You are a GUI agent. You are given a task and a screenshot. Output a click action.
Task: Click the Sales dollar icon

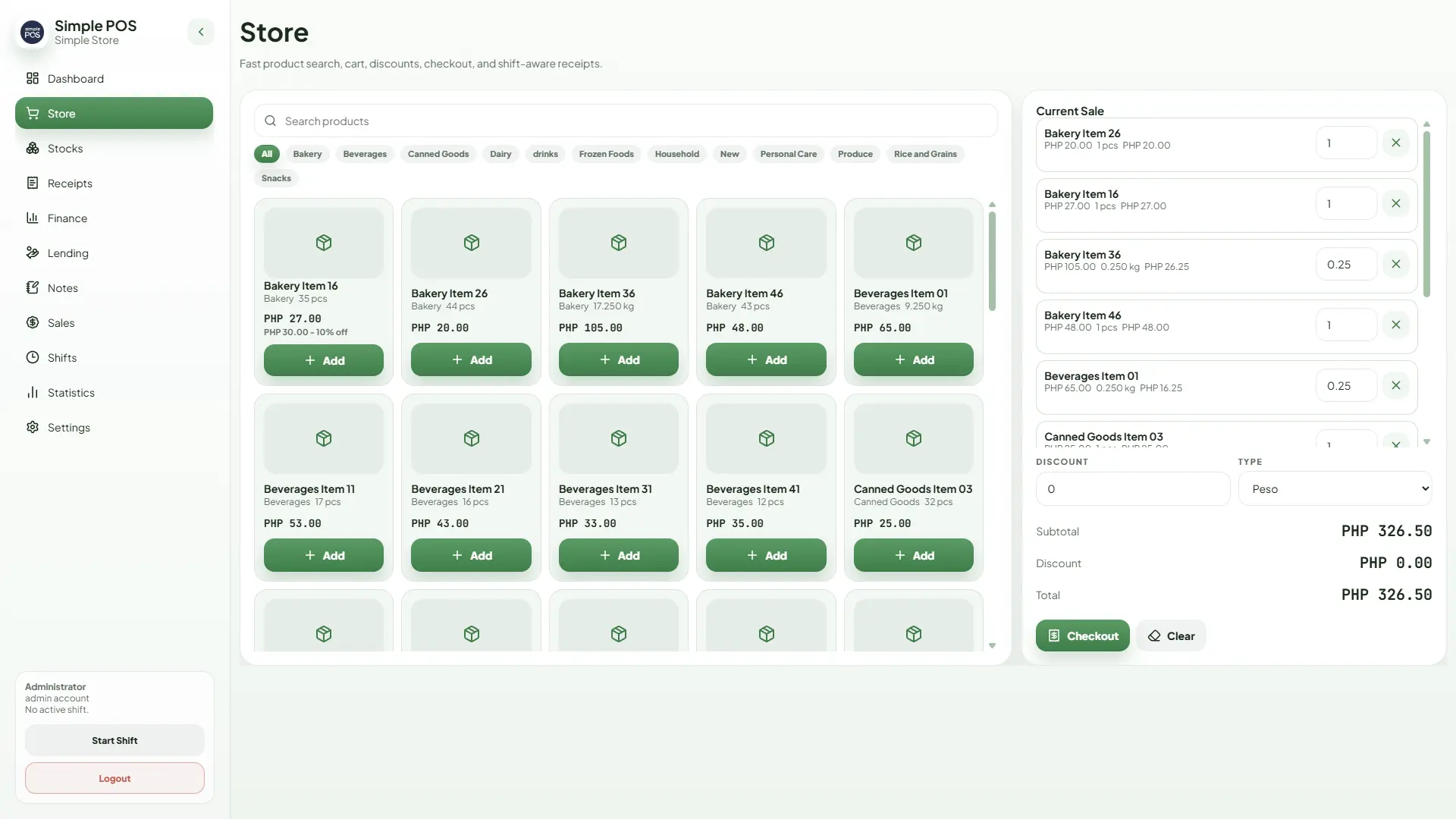[33, 323]
